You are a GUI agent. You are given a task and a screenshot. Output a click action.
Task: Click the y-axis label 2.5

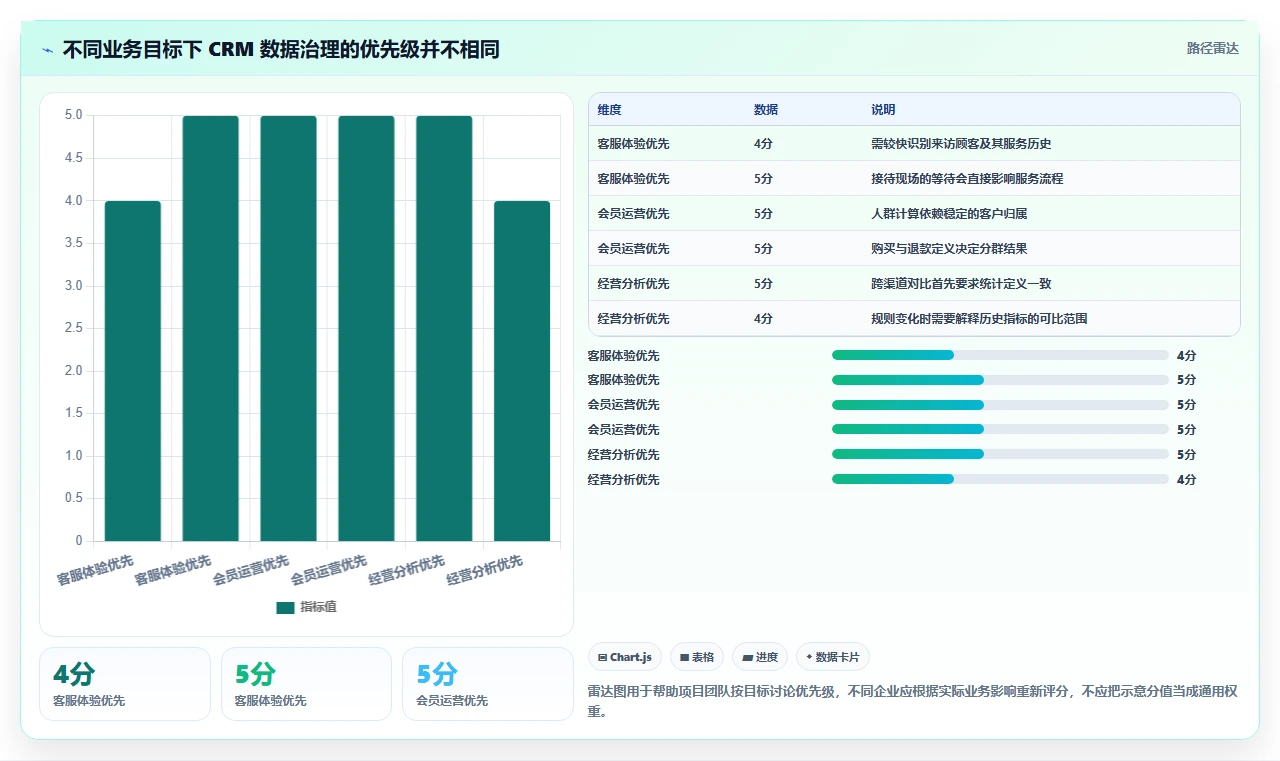[x=73, y=328]
